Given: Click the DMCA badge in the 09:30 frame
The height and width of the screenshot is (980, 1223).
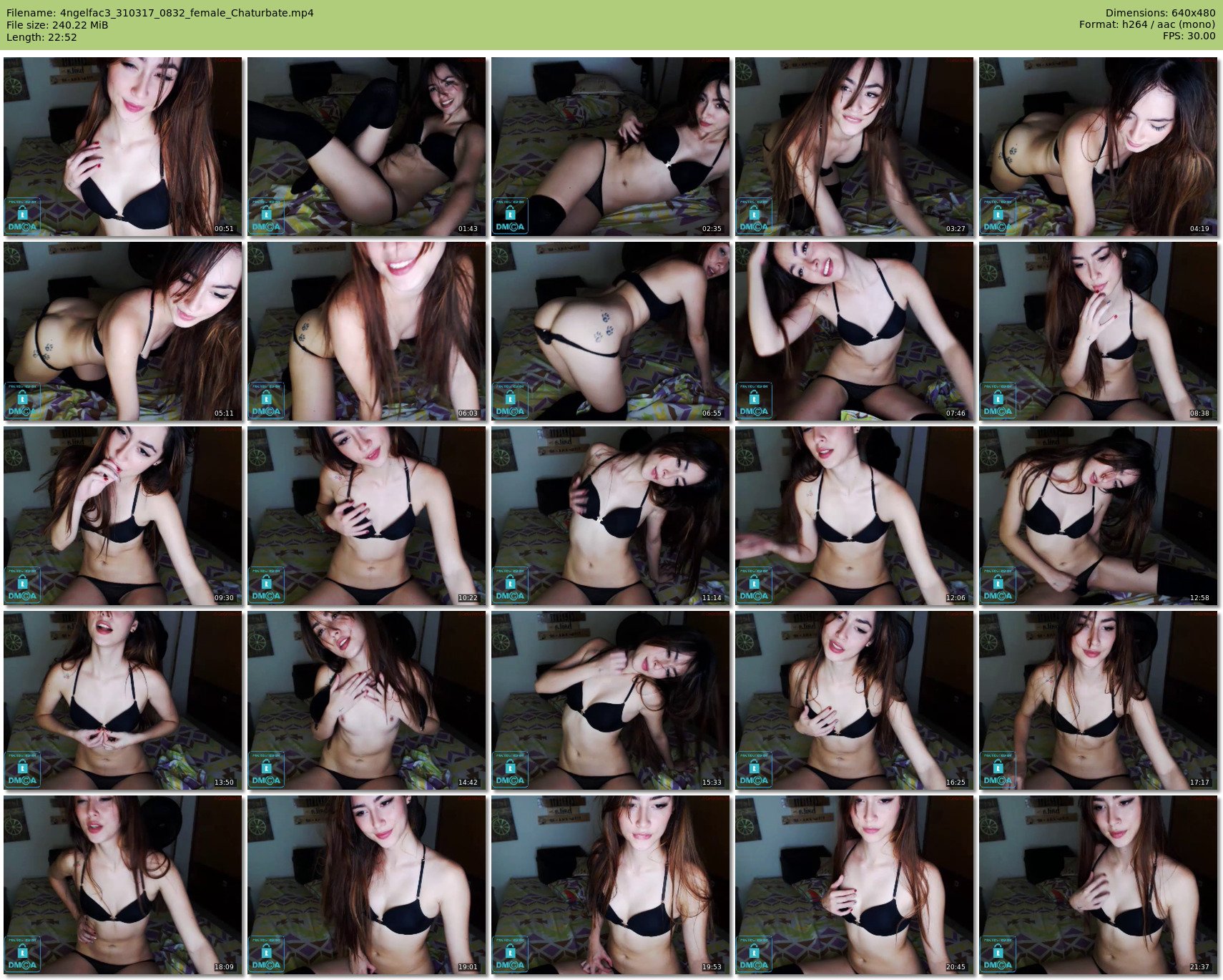Looking at the screenshot, I should [22, 586].
